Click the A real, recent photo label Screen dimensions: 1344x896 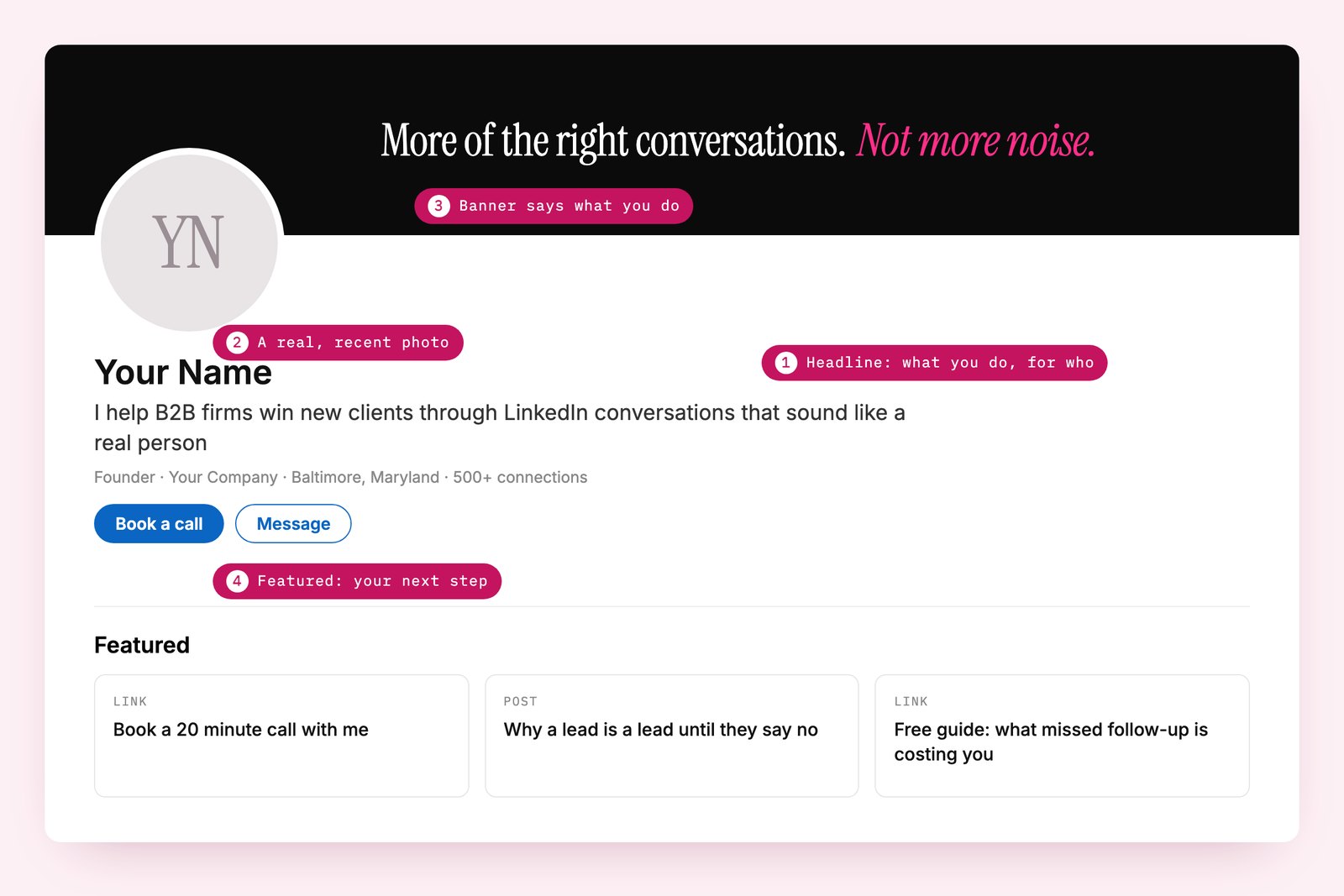353,343
